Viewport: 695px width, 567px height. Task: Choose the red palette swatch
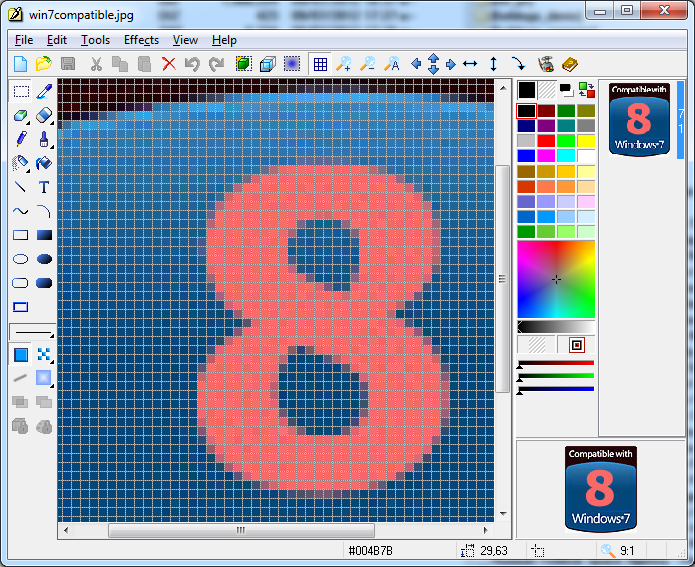point(546,141)
